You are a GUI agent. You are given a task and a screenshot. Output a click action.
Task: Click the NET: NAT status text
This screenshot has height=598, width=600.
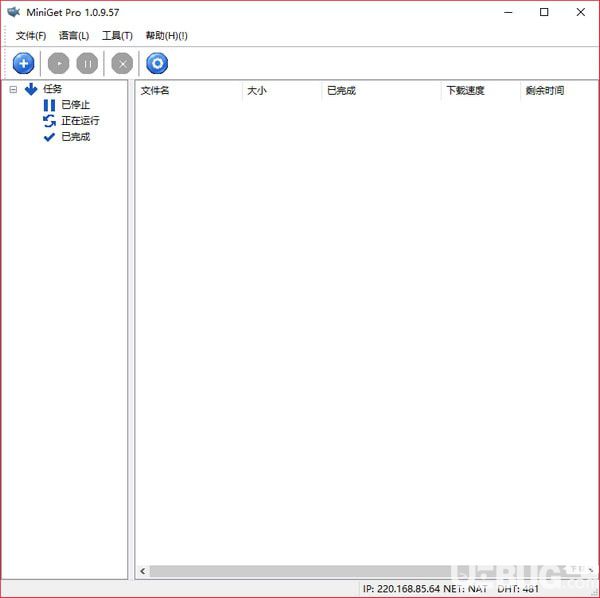click(x=465, y=588)
